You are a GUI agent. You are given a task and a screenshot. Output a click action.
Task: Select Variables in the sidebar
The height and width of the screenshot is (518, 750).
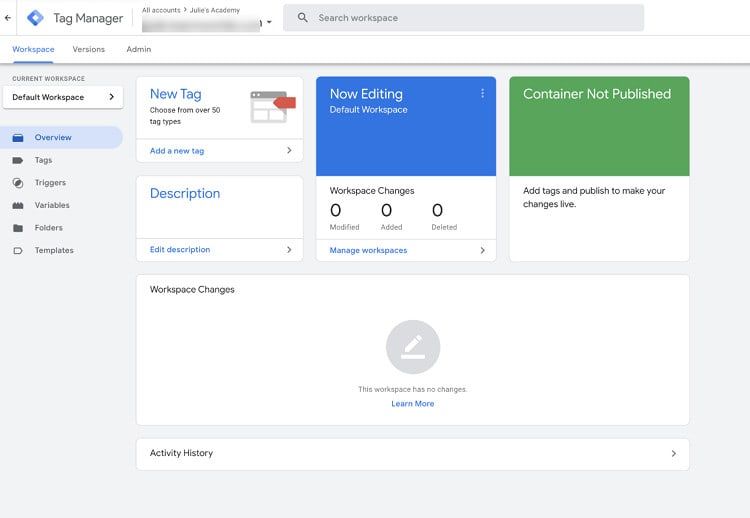point(61,205)
